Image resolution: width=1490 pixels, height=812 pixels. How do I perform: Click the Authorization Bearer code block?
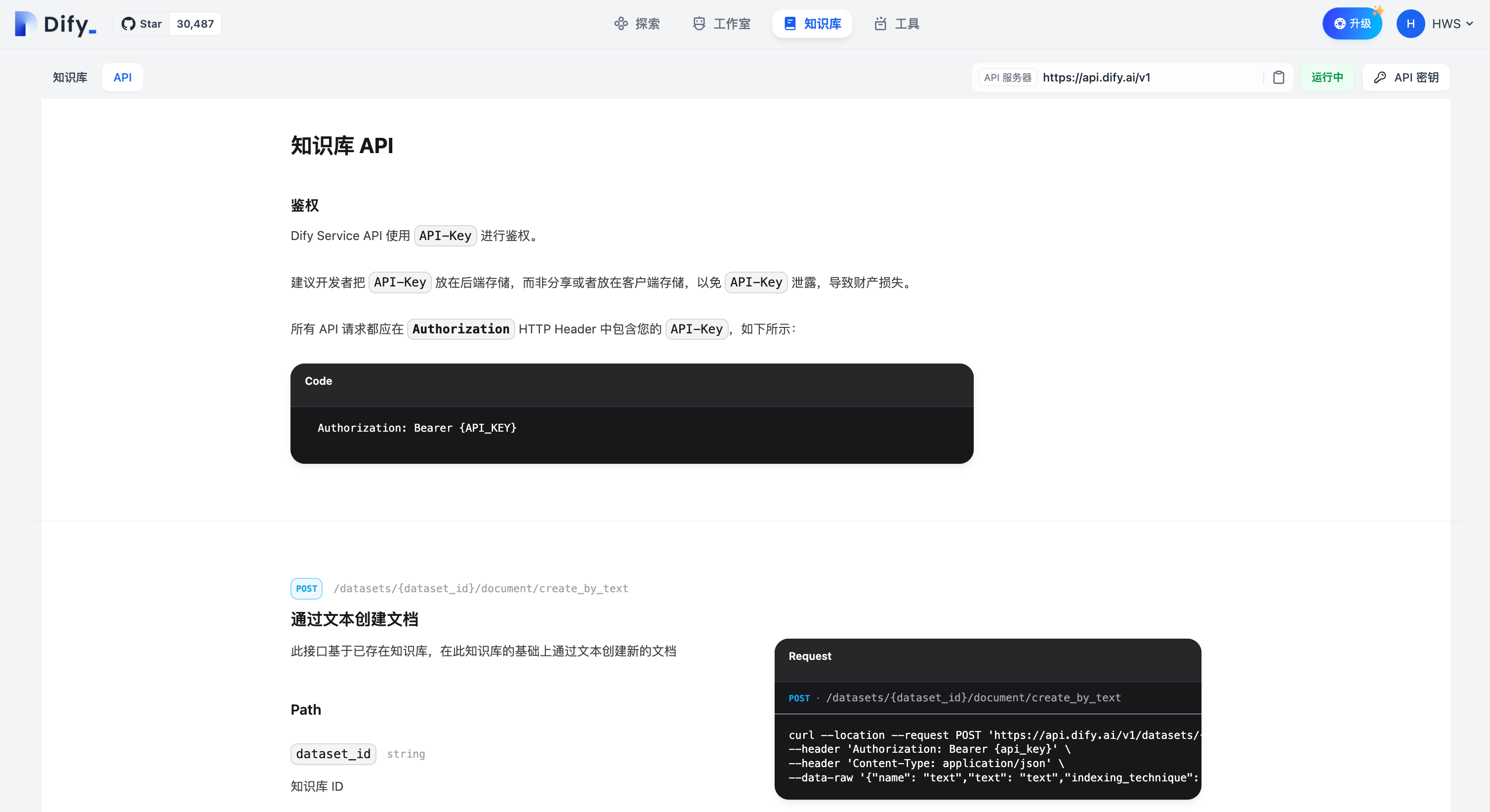[x=632, y=413]
